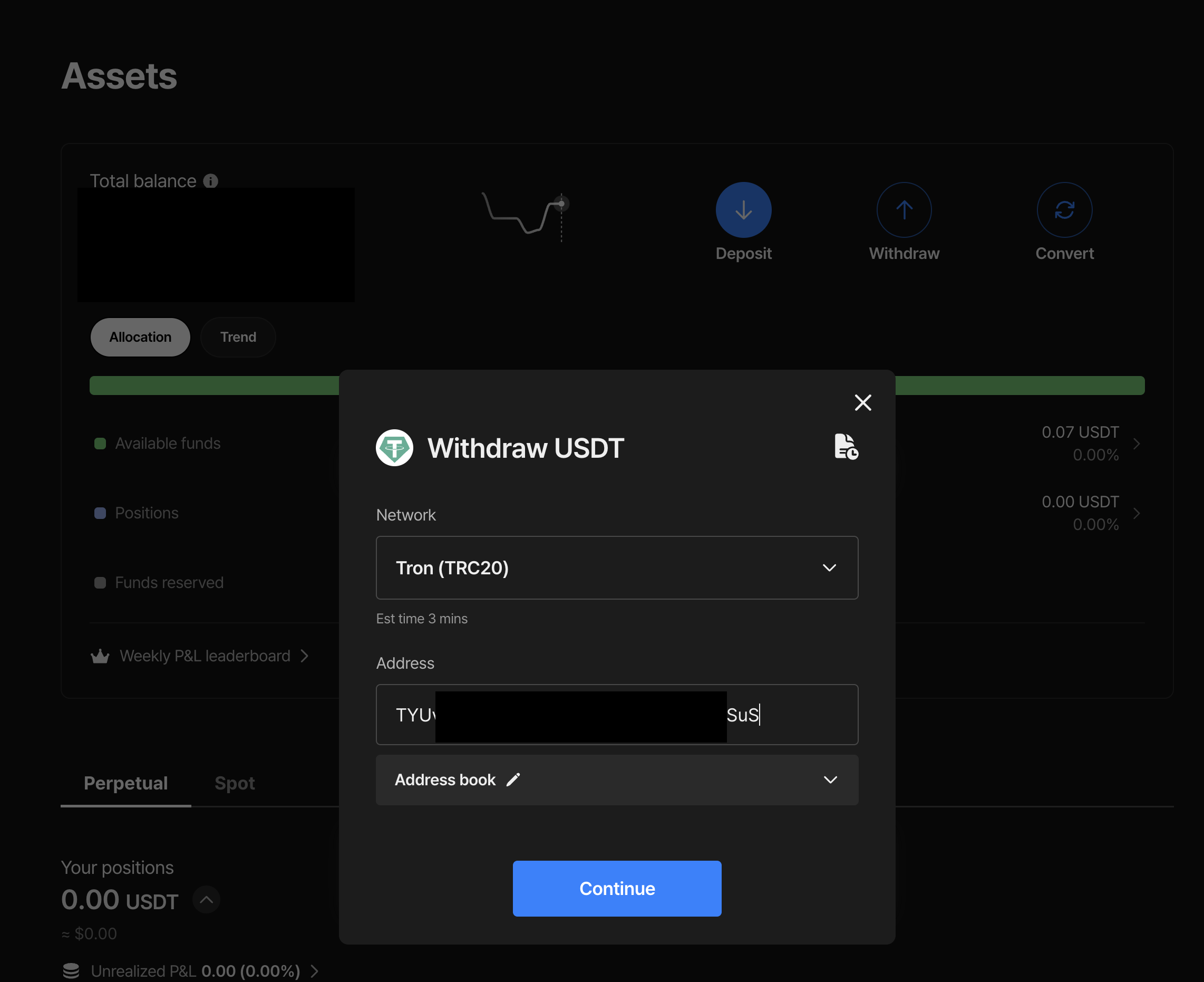
Task: Close the Withdraw USDT dialog
Action: click(x=862, y=402)
